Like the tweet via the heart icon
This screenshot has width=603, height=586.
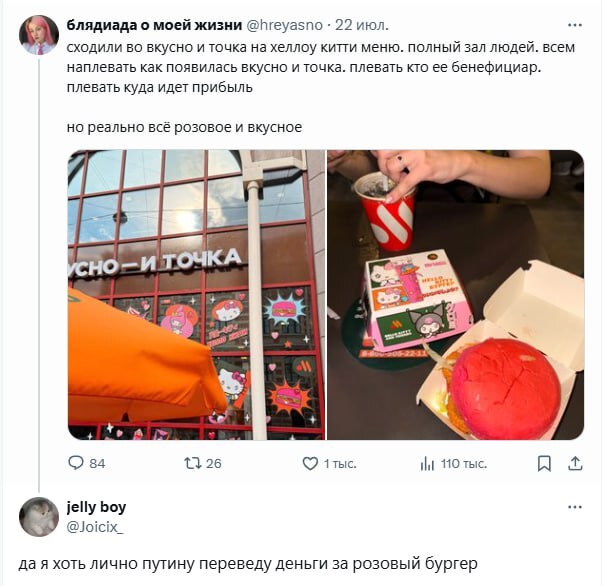point(310,463)
